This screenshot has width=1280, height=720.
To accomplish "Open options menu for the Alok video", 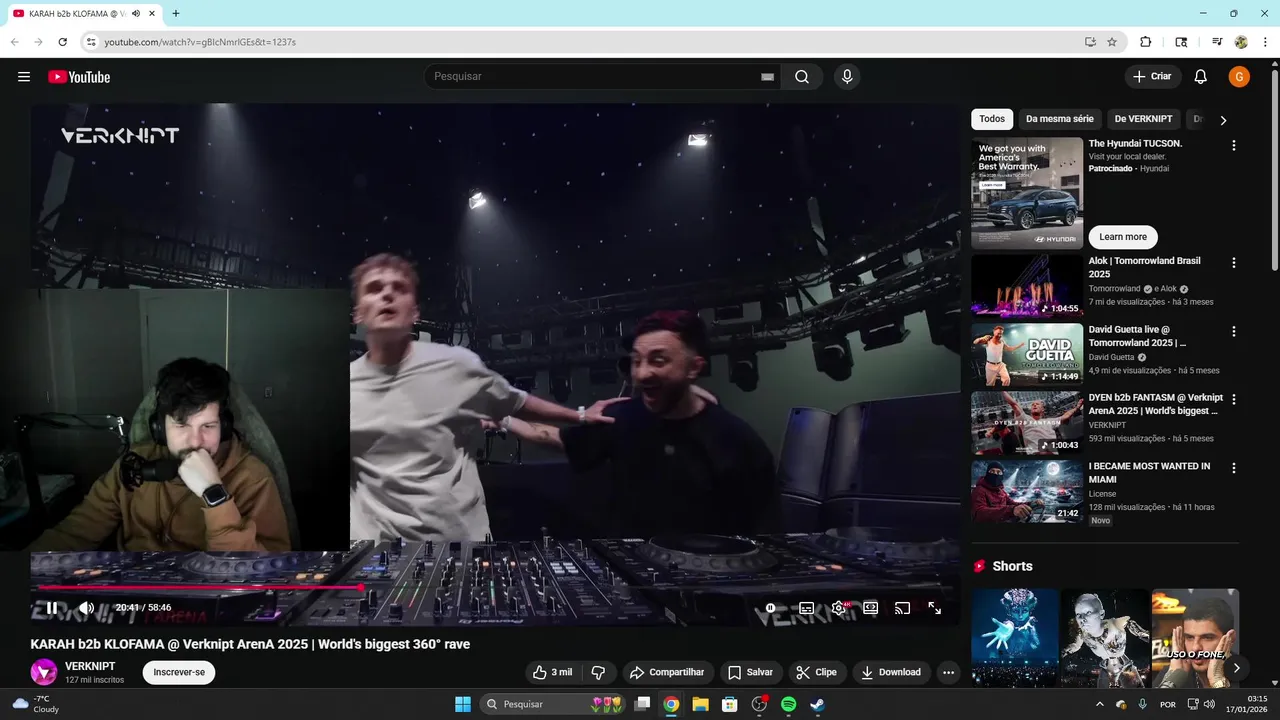I will (x=1233, y=263).
